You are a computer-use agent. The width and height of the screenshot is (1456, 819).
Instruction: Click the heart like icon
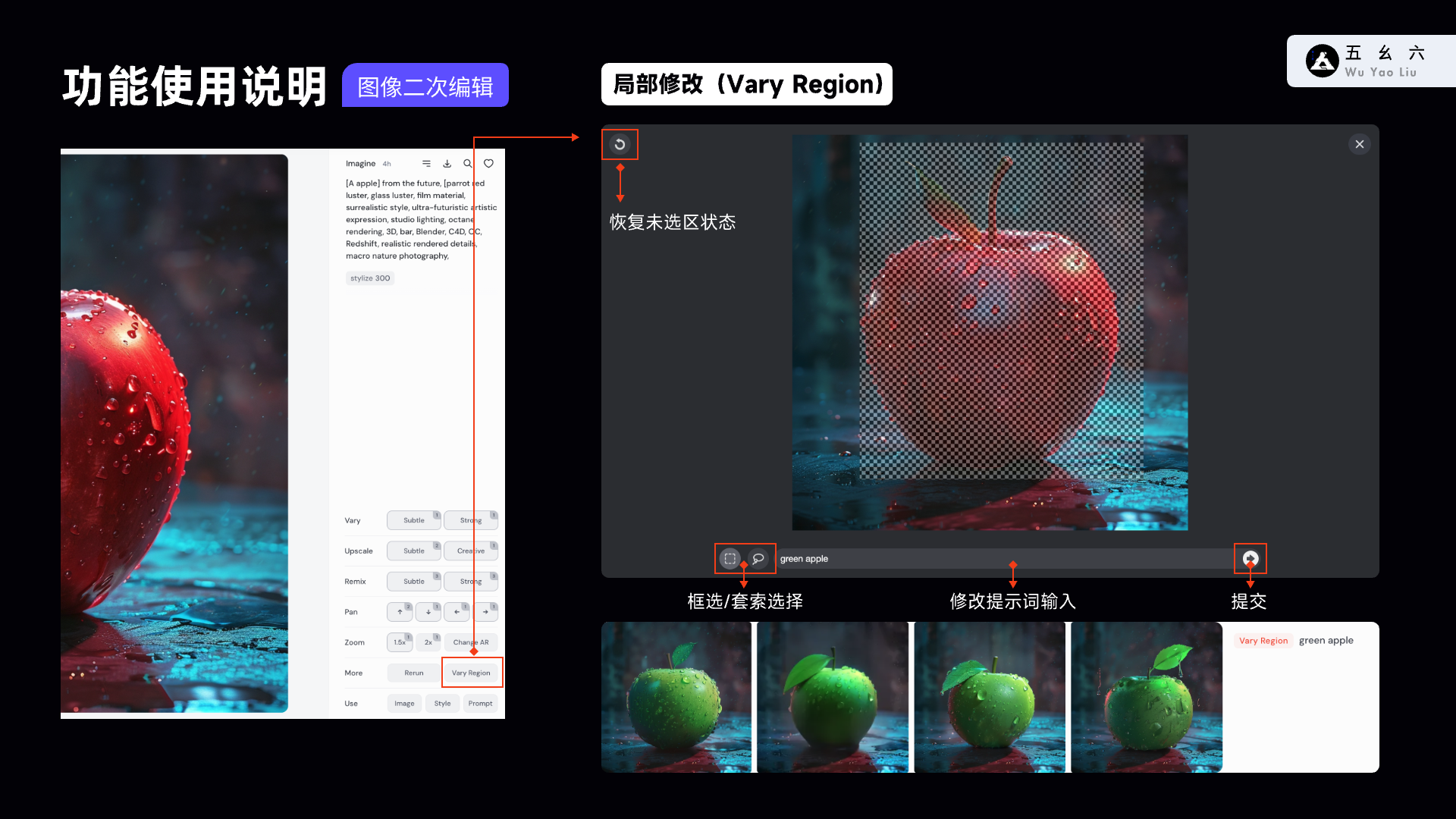[489, 164]
